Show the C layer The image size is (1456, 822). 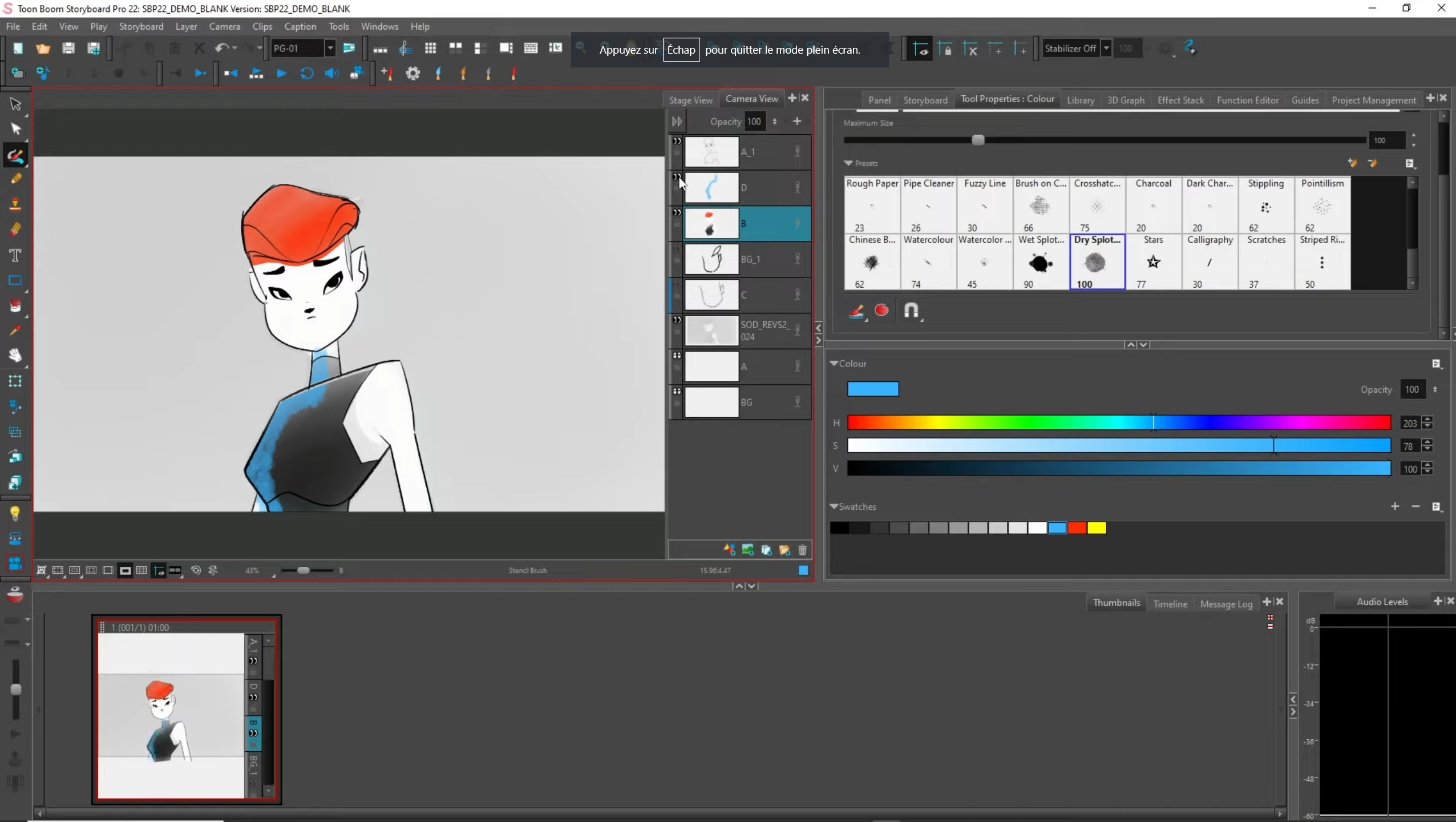click(x=677, y=284)
